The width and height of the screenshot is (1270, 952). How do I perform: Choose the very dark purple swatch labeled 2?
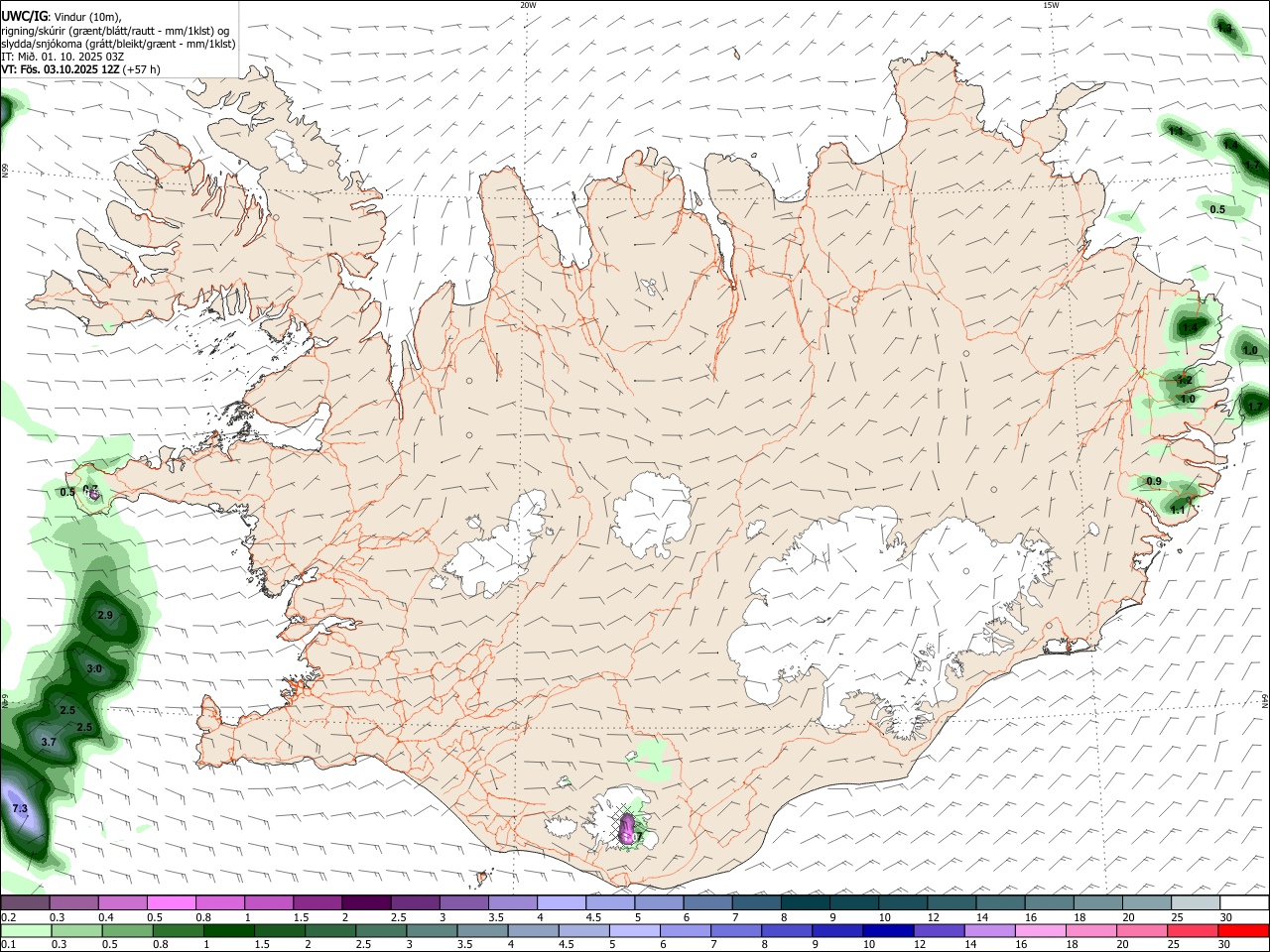pos(366,902)
